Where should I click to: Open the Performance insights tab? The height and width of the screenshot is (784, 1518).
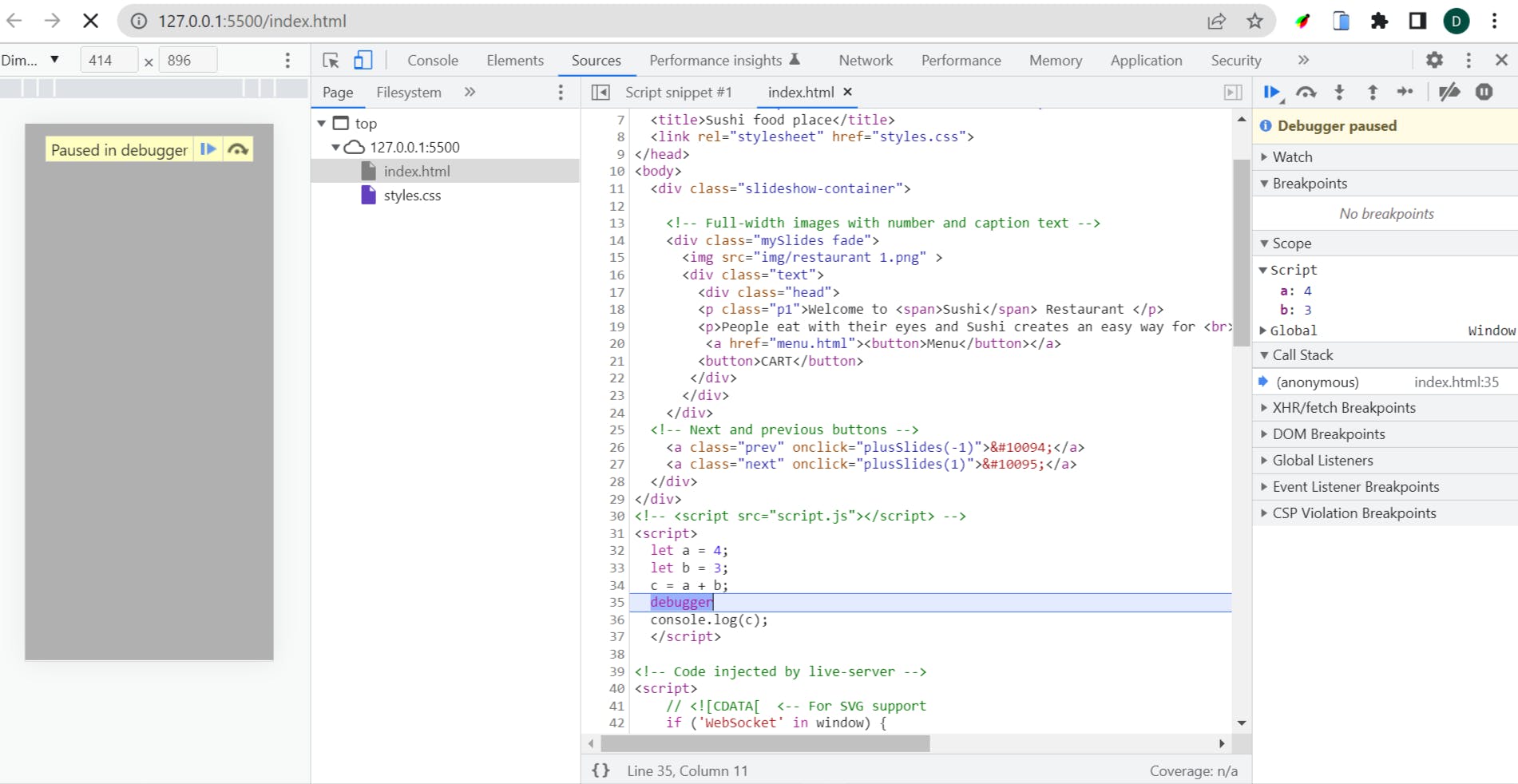pyautogui.click(x=725, y=60)
